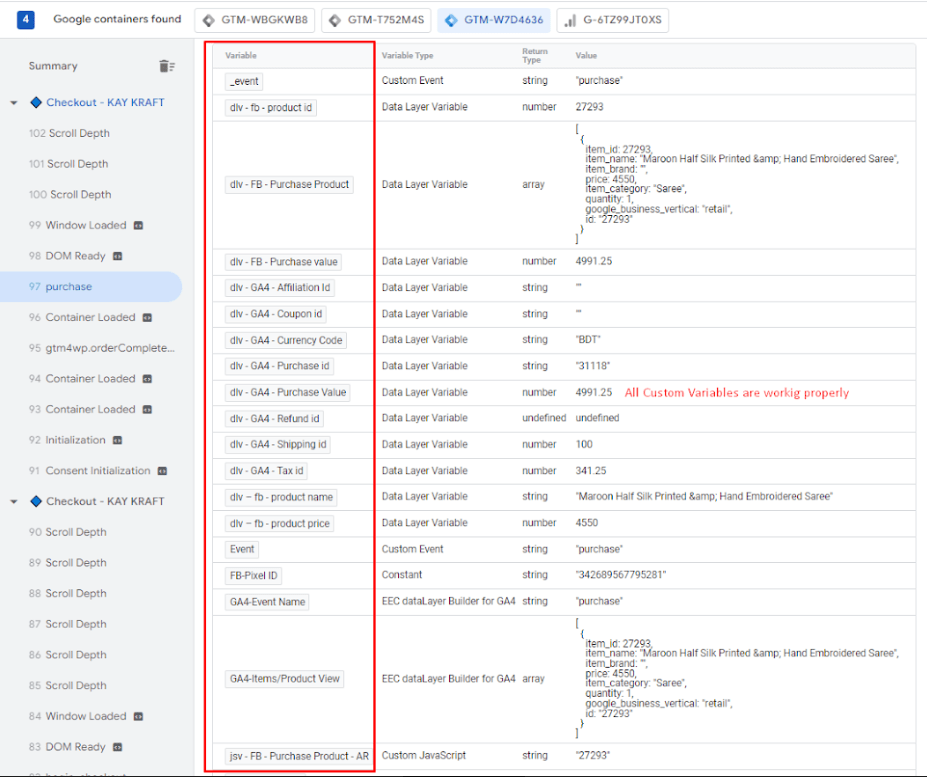Switch to the GTM-T752M4S container tab
Viewport: 927px width, 777px height.
click(x=377, y=20)
